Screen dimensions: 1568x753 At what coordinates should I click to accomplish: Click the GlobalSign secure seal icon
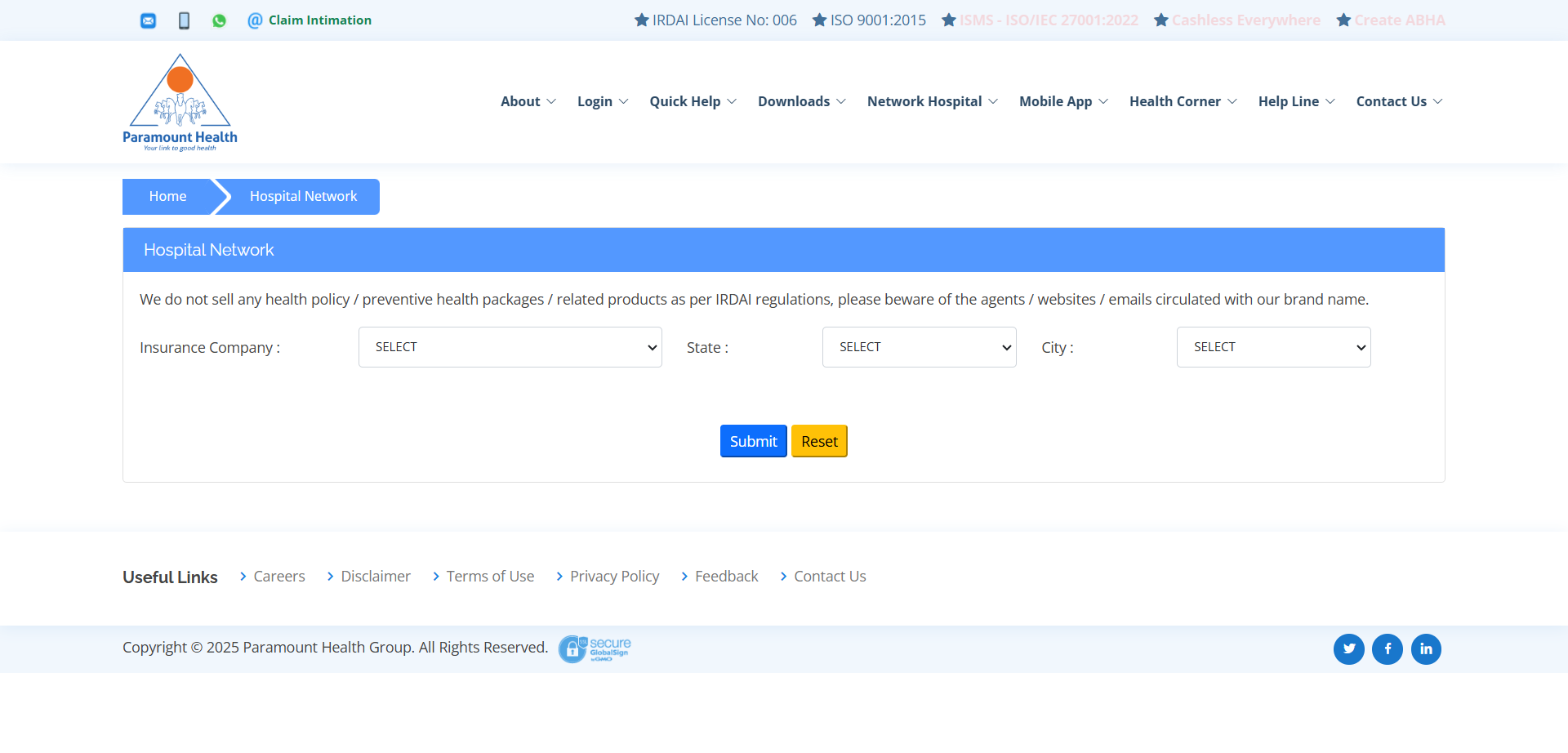(x=595, y=649)
